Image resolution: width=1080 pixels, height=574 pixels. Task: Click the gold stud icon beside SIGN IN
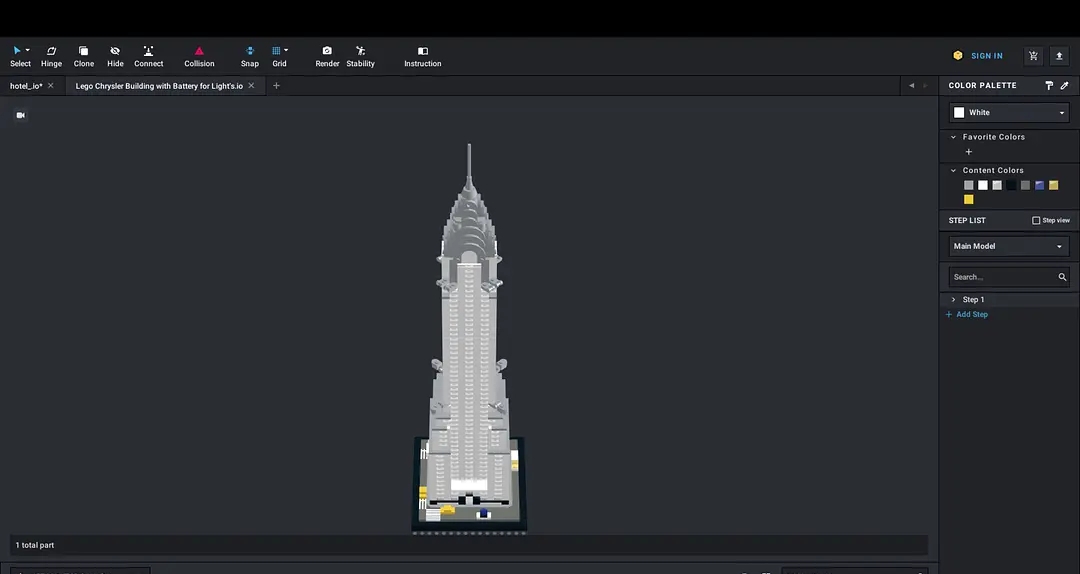(x=957, y=56)
